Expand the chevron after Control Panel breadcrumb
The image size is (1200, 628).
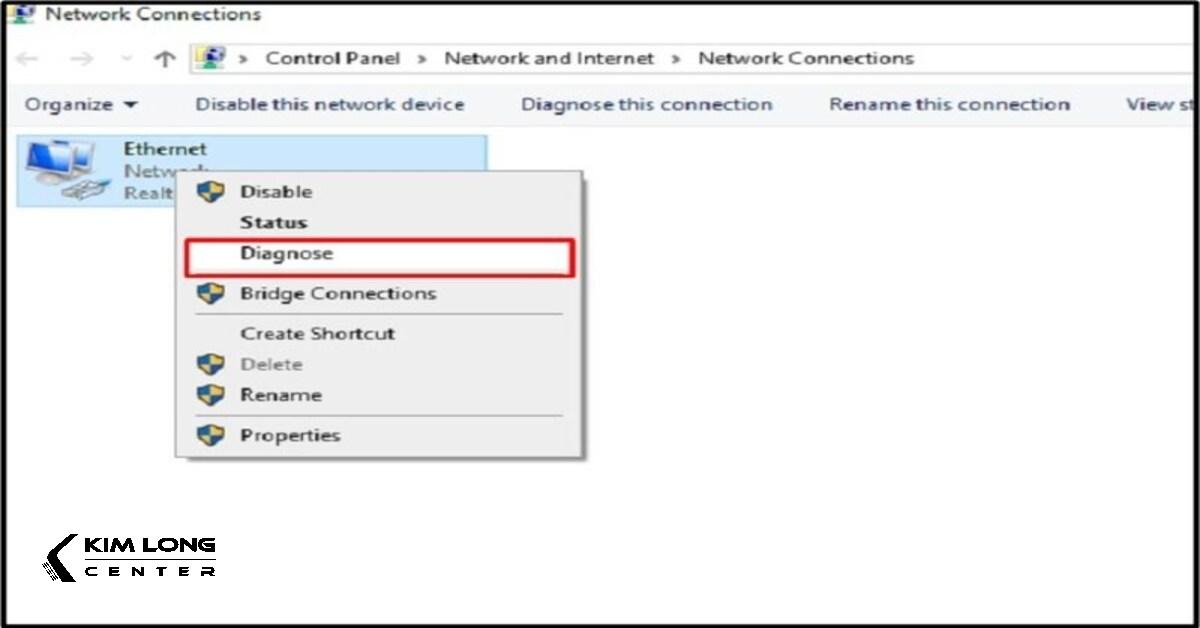pos(422,59)
